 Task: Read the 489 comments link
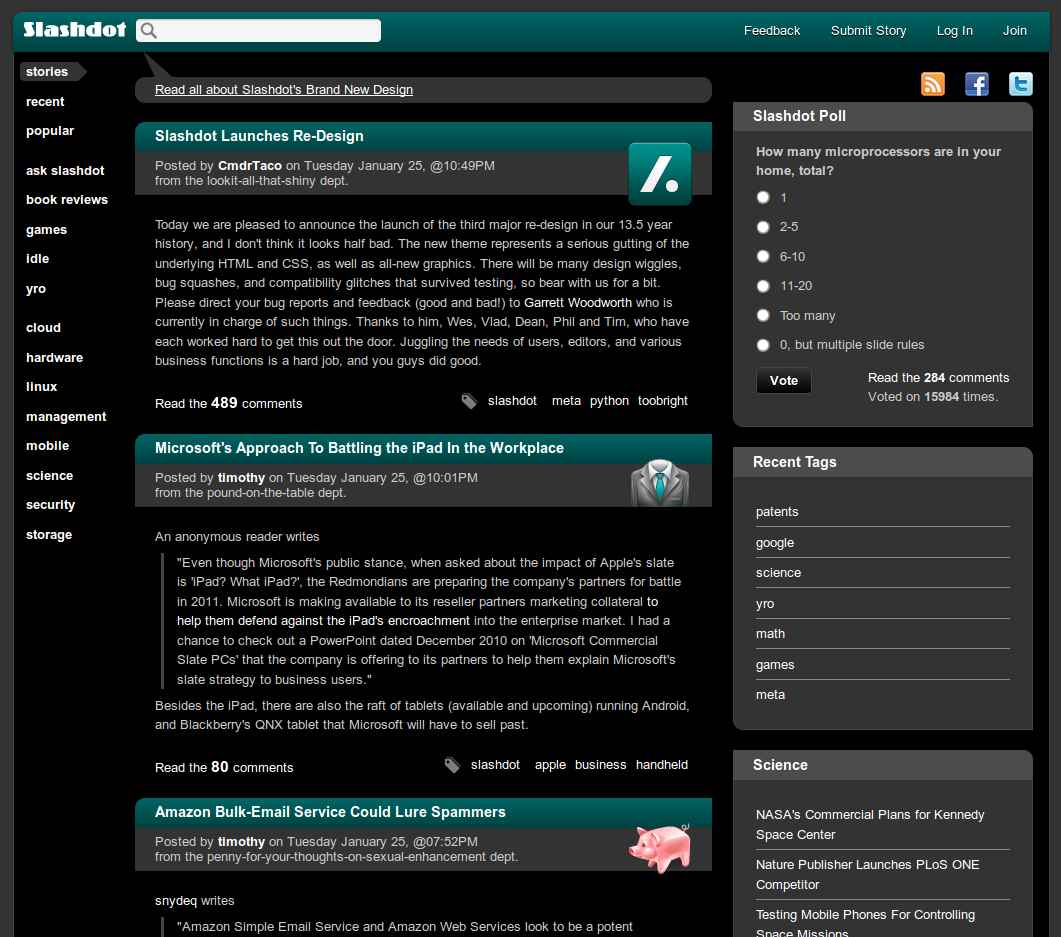coord(228,403)
